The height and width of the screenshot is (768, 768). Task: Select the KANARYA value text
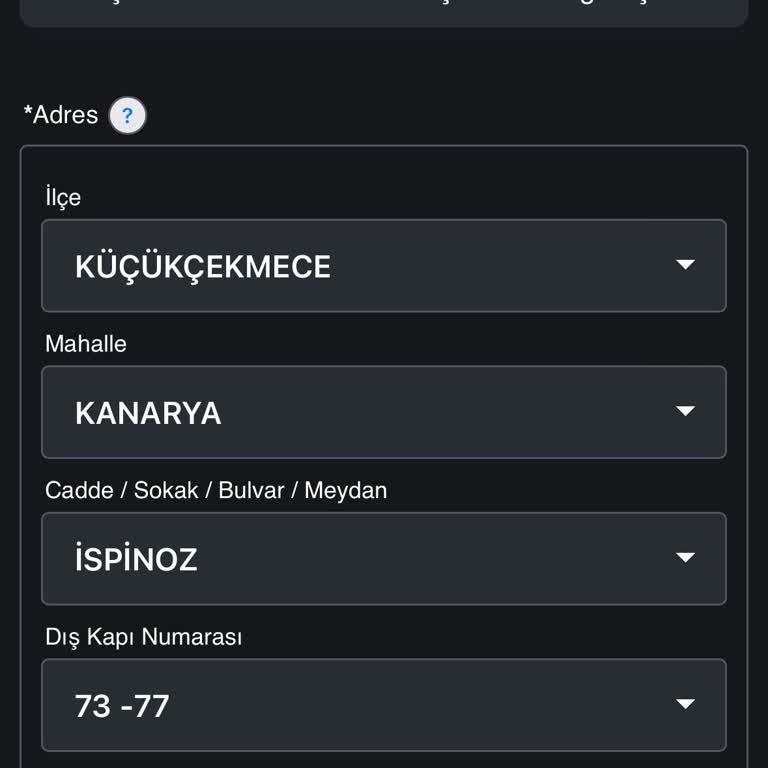(148, 413)
